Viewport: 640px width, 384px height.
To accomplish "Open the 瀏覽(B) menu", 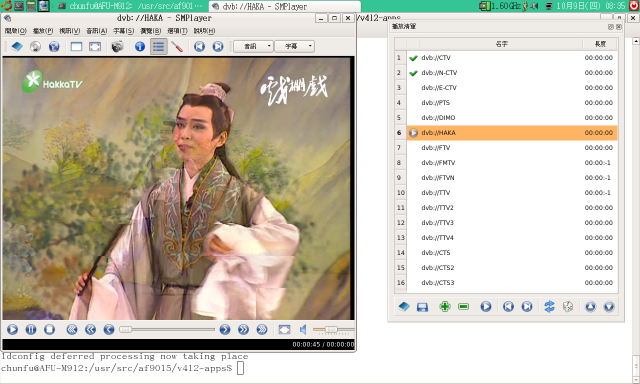I will point(150,31).
